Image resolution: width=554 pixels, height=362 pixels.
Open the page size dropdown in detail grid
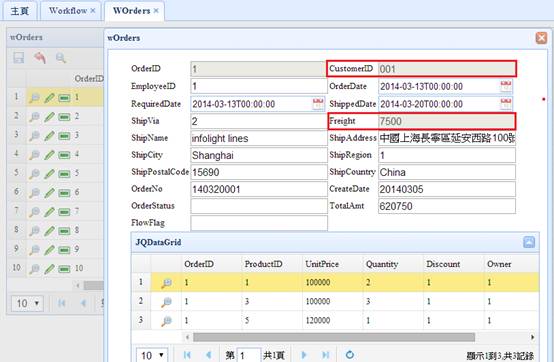[x=152, y=355]
